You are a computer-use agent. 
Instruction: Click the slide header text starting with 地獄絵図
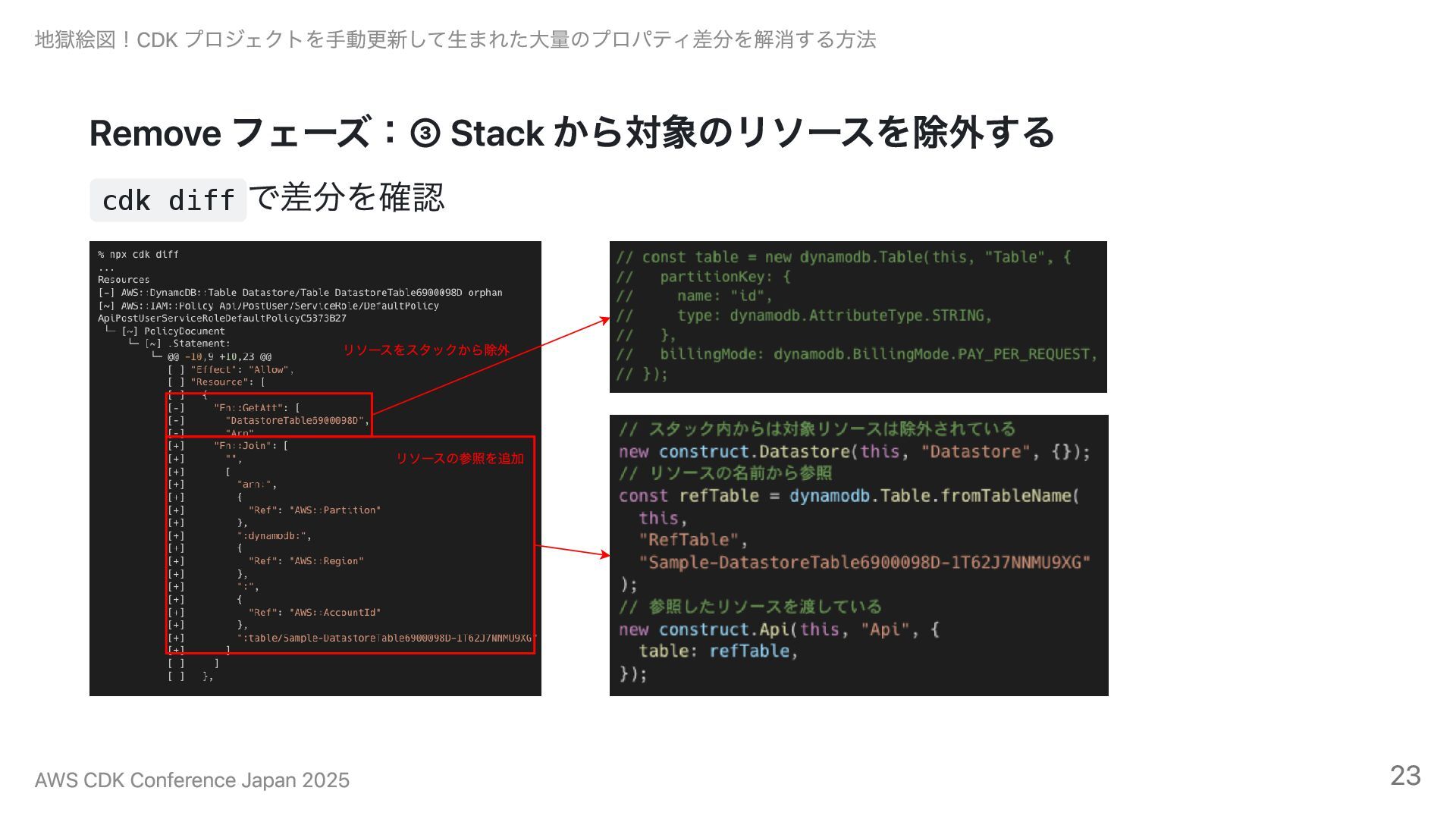tap(455, 39)
